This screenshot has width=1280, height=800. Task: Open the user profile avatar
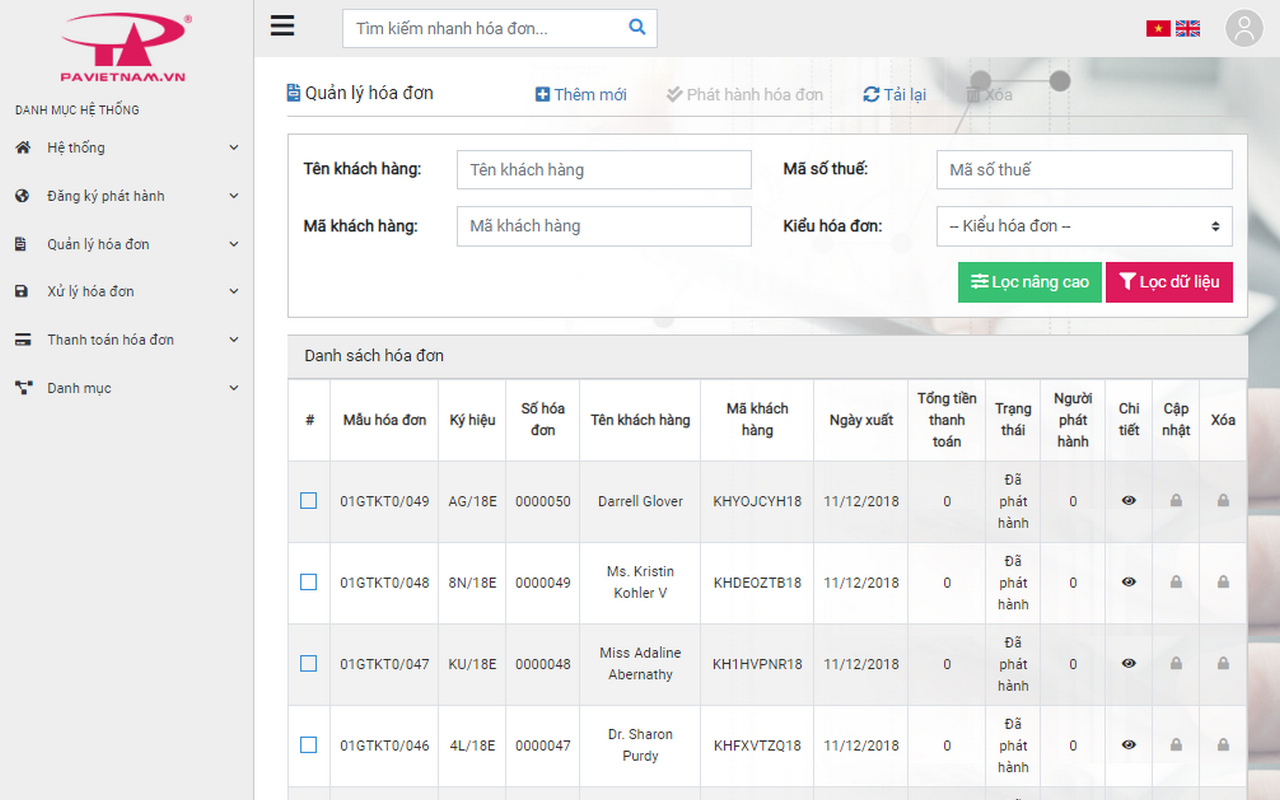[x=1244, y=28]
